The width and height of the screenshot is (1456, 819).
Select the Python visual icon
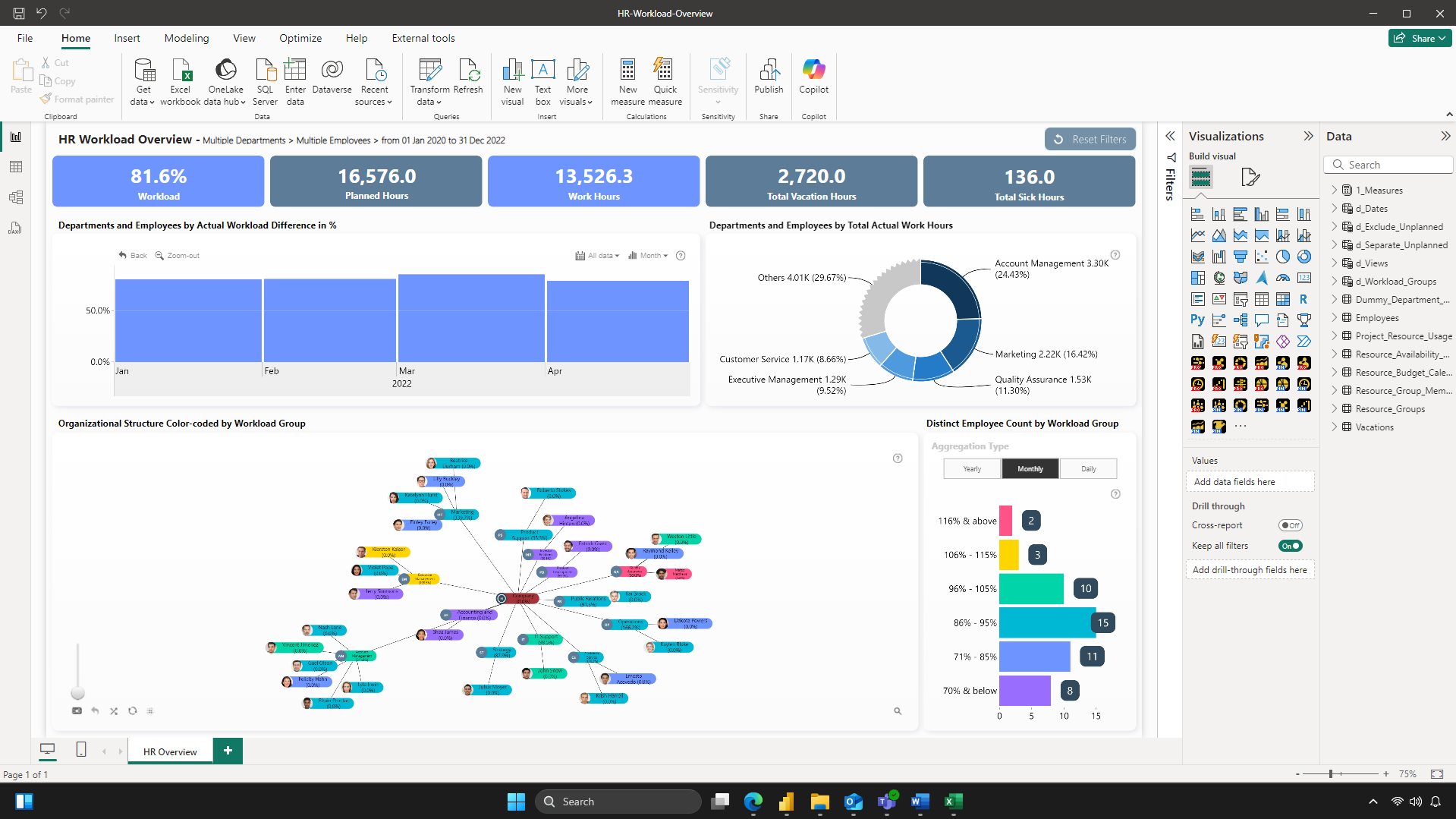[x=1197, y=320]
